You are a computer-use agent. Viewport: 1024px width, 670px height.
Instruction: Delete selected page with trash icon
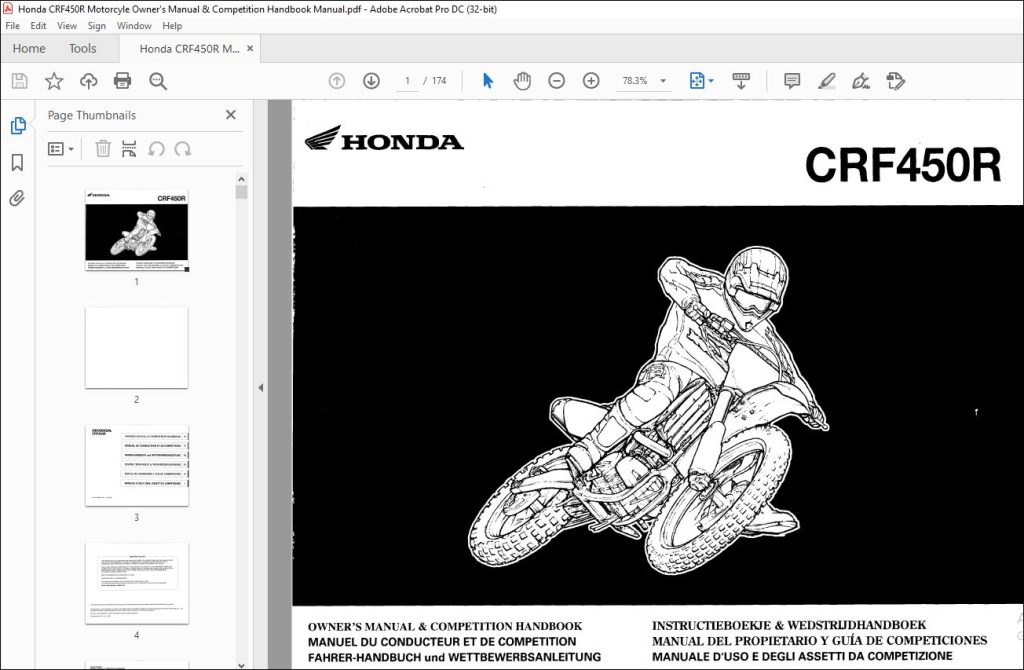coord(103,149)
